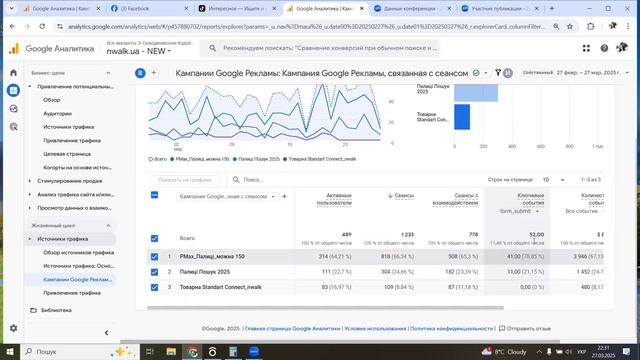Open the Advertising icon in left rail
640x360 pixels.
[x=13, y=127]
